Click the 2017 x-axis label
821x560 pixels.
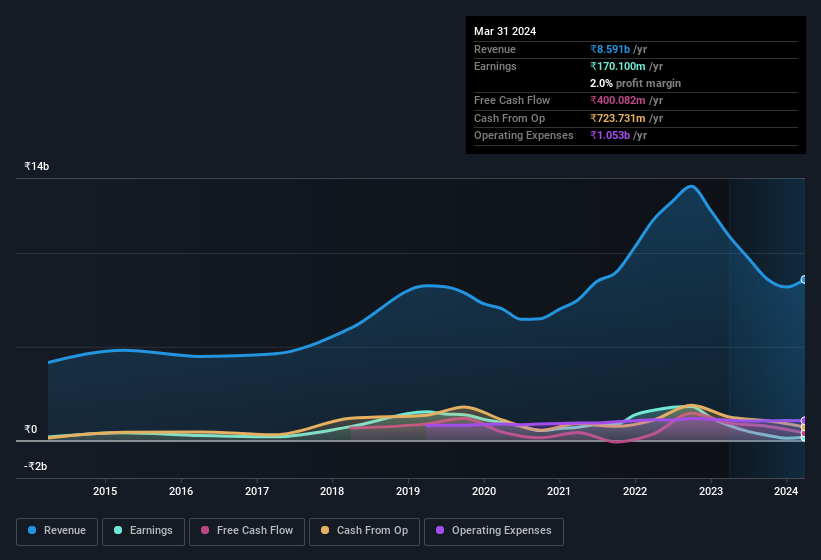257,491
